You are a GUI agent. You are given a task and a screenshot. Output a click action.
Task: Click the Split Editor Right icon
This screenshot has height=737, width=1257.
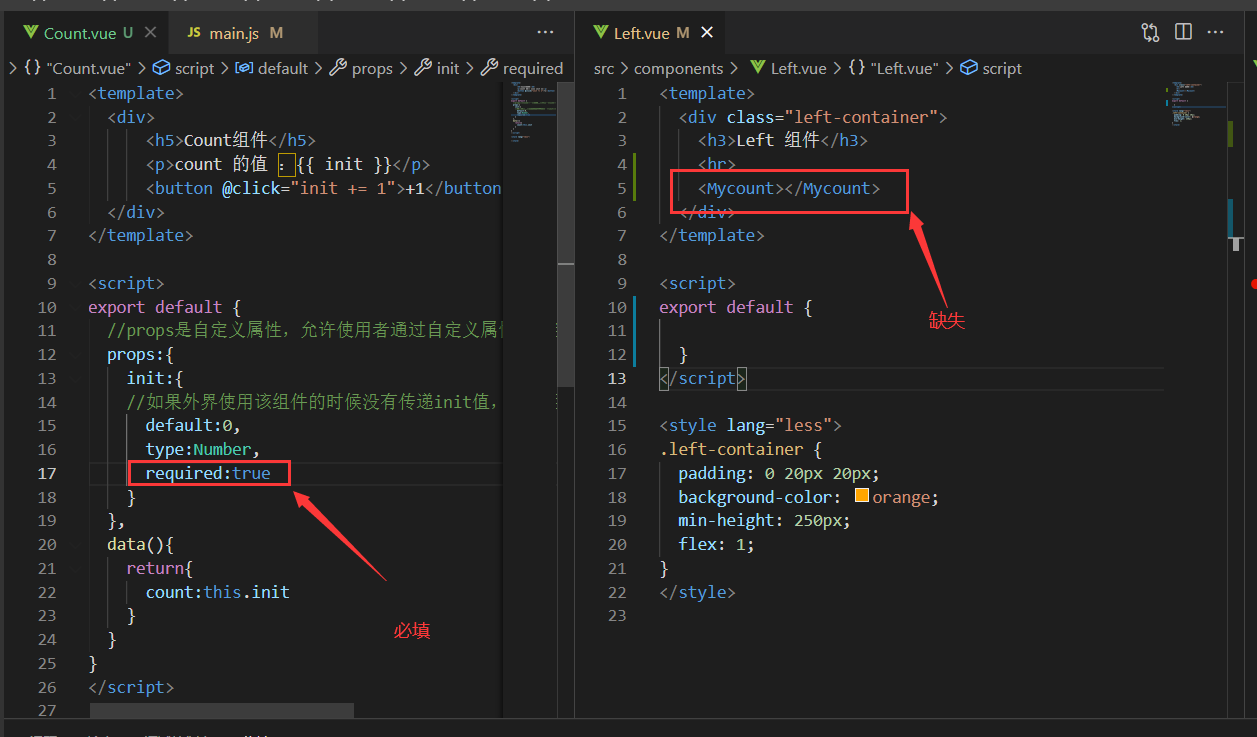coord(1183,32)
